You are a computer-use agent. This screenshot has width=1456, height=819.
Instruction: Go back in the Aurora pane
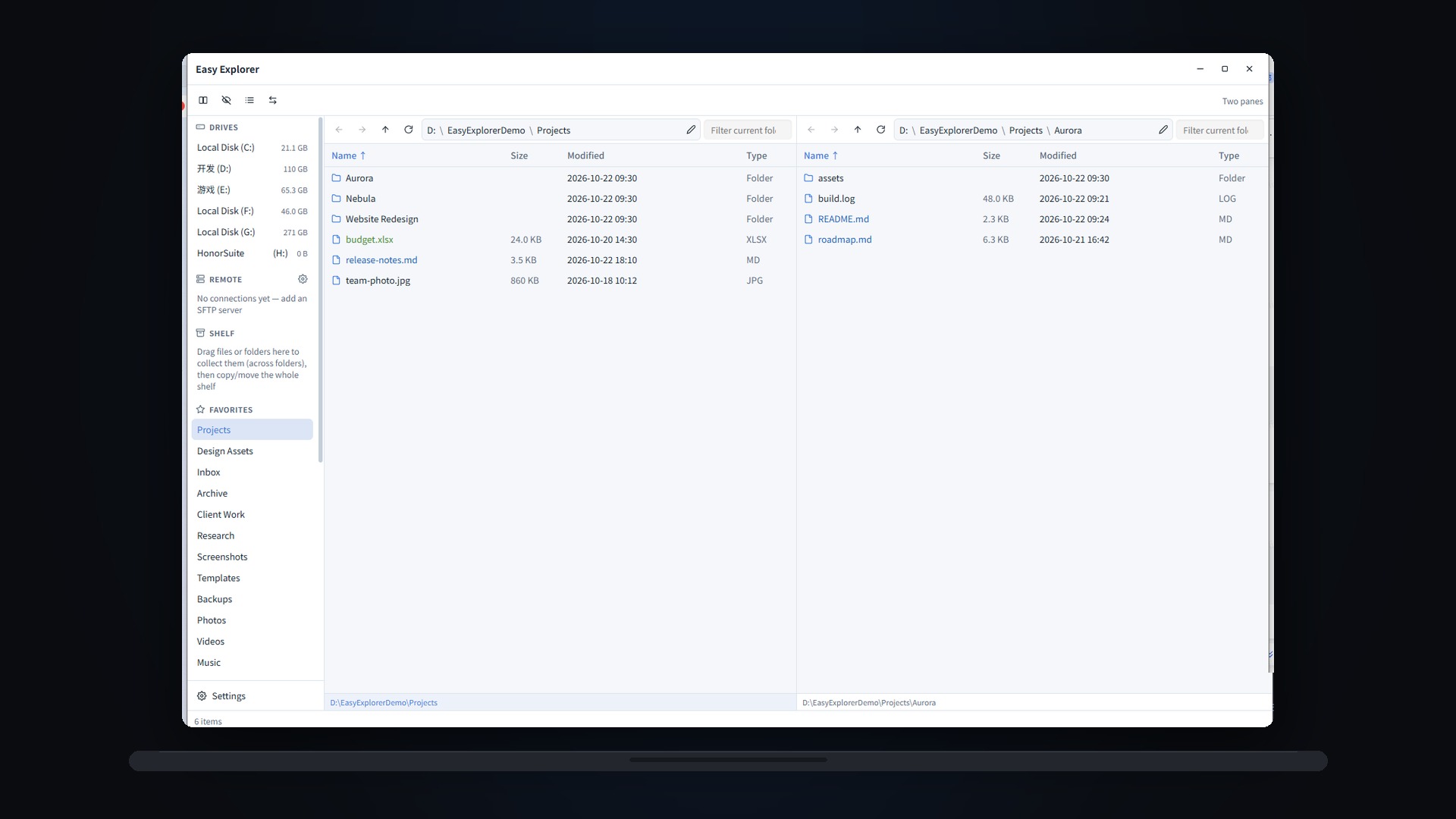(x=811, y=130)
